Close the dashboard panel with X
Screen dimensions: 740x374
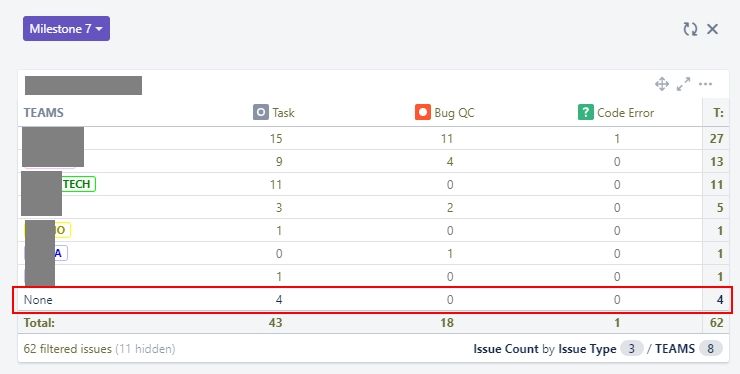click(x=712, y=29)
